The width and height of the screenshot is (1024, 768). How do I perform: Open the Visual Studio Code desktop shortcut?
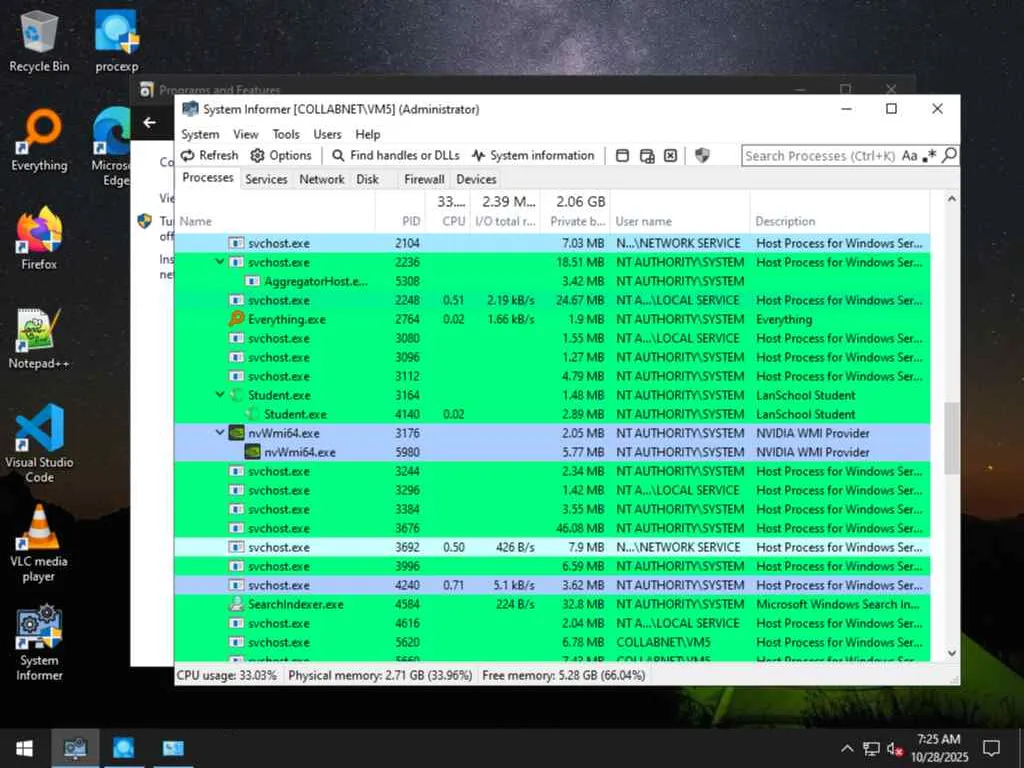(39, 443)
